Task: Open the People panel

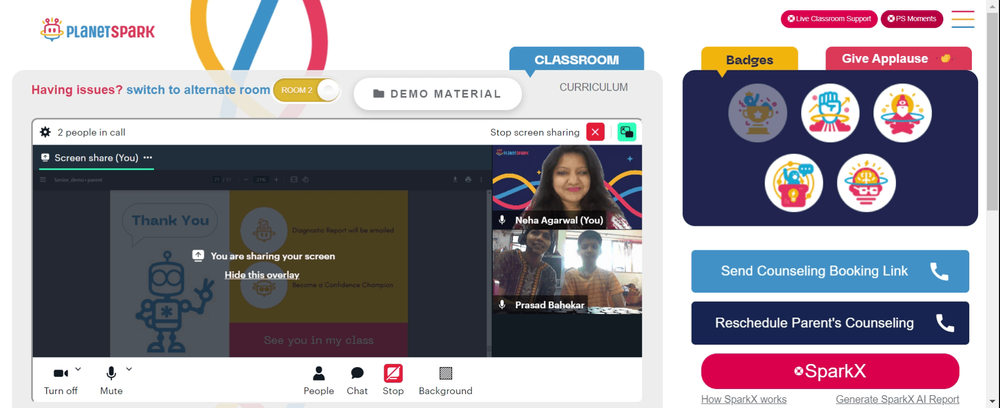Action: (x=318, y=381)
